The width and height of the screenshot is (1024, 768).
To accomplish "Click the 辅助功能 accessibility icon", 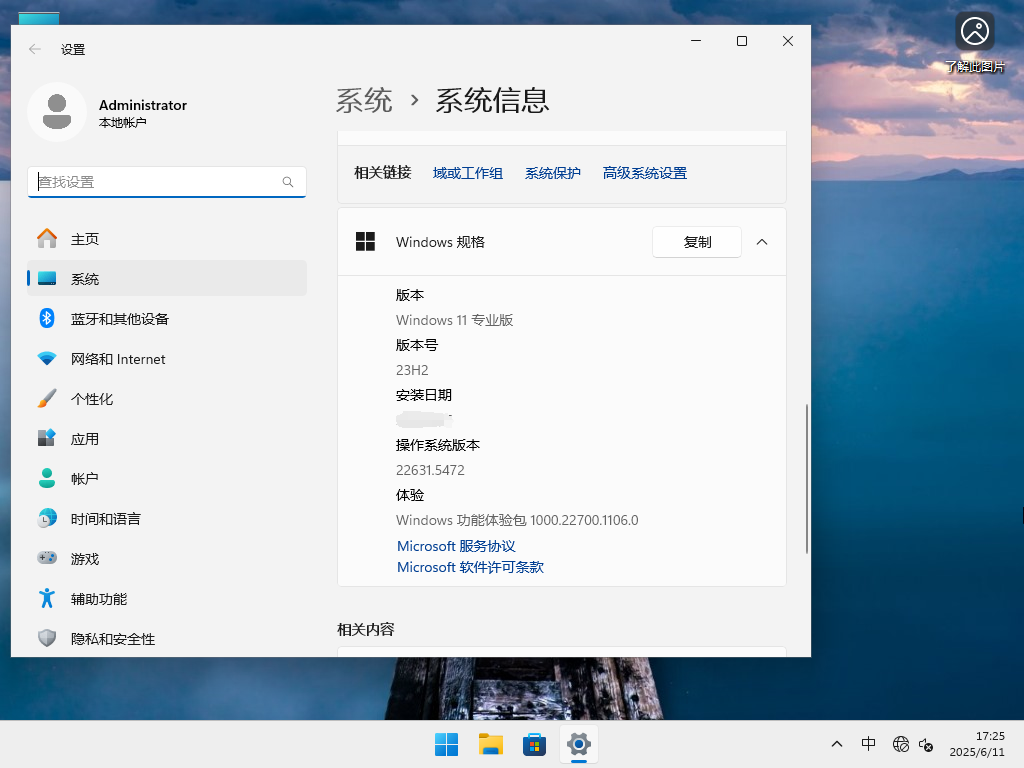I will [47, 598].
